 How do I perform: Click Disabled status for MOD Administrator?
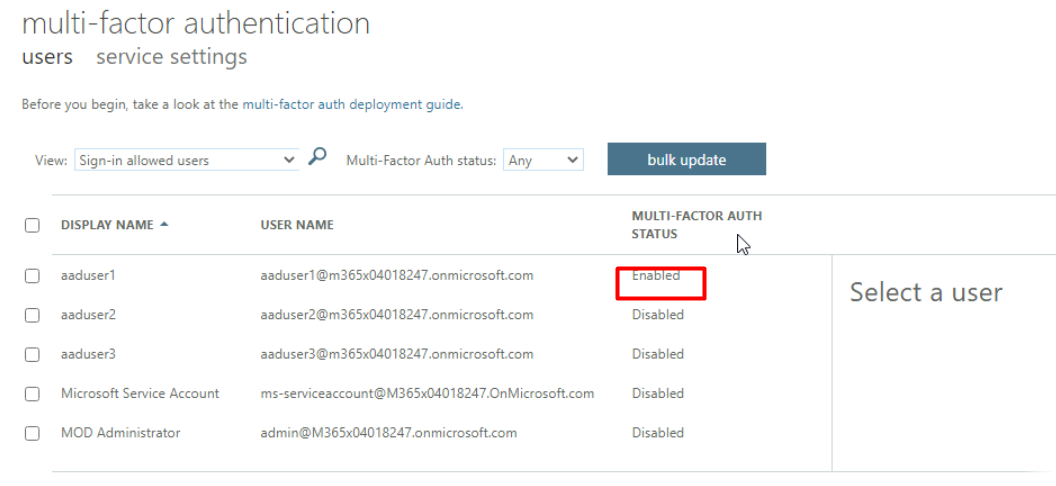click(x=658, y=433)
